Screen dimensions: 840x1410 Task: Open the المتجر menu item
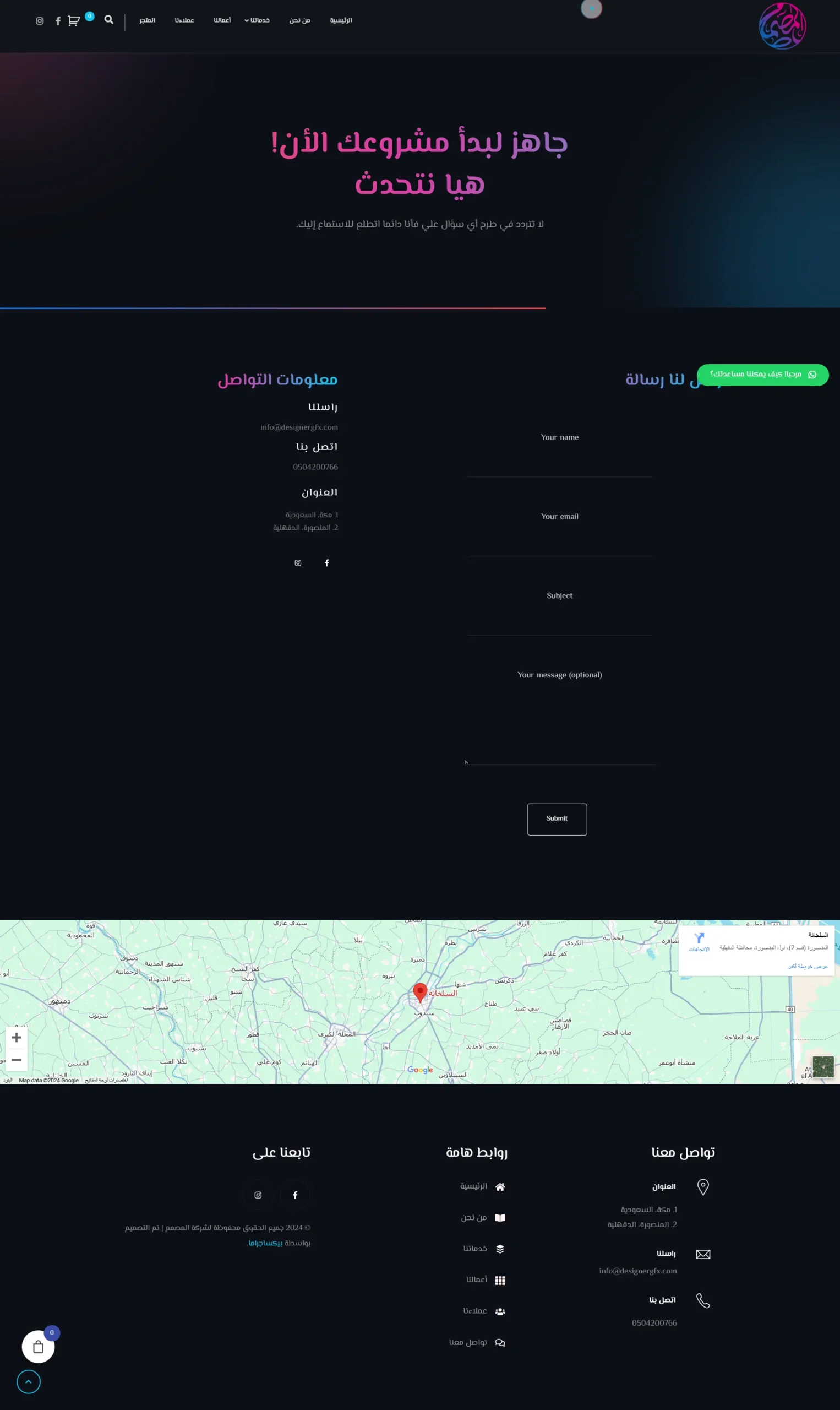147,20
